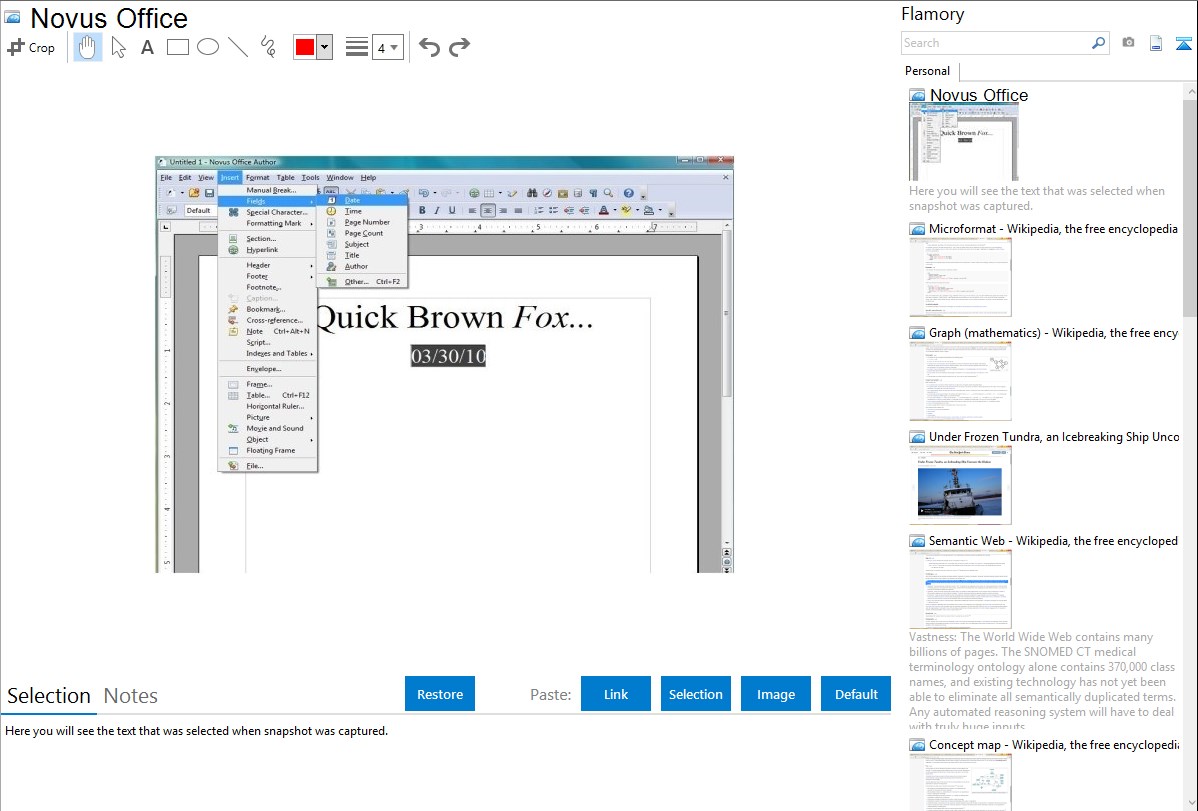Click the Flamory heading text
Screen dimensions: 1198x811
point(932,15)
